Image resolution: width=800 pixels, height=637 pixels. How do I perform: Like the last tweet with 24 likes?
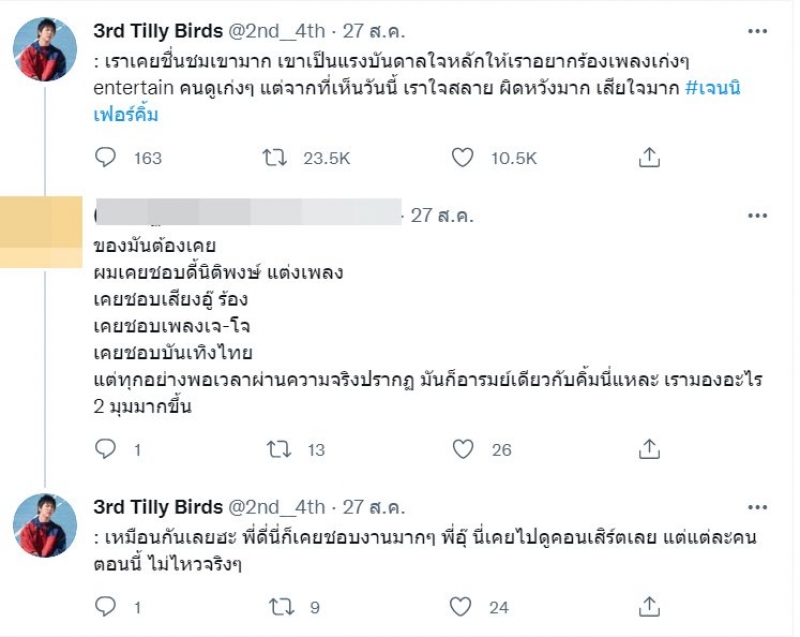point(460,607)
